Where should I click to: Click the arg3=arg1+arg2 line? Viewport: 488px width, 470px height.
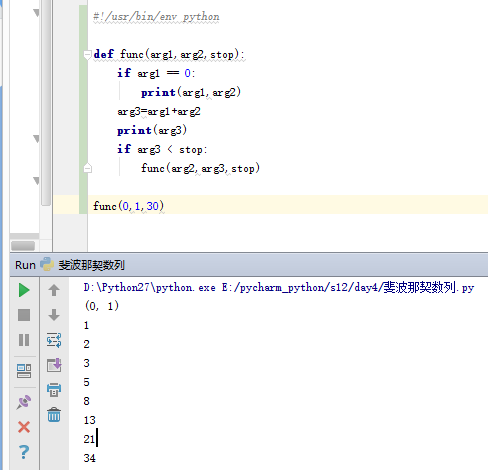click(x=159, y=111)
